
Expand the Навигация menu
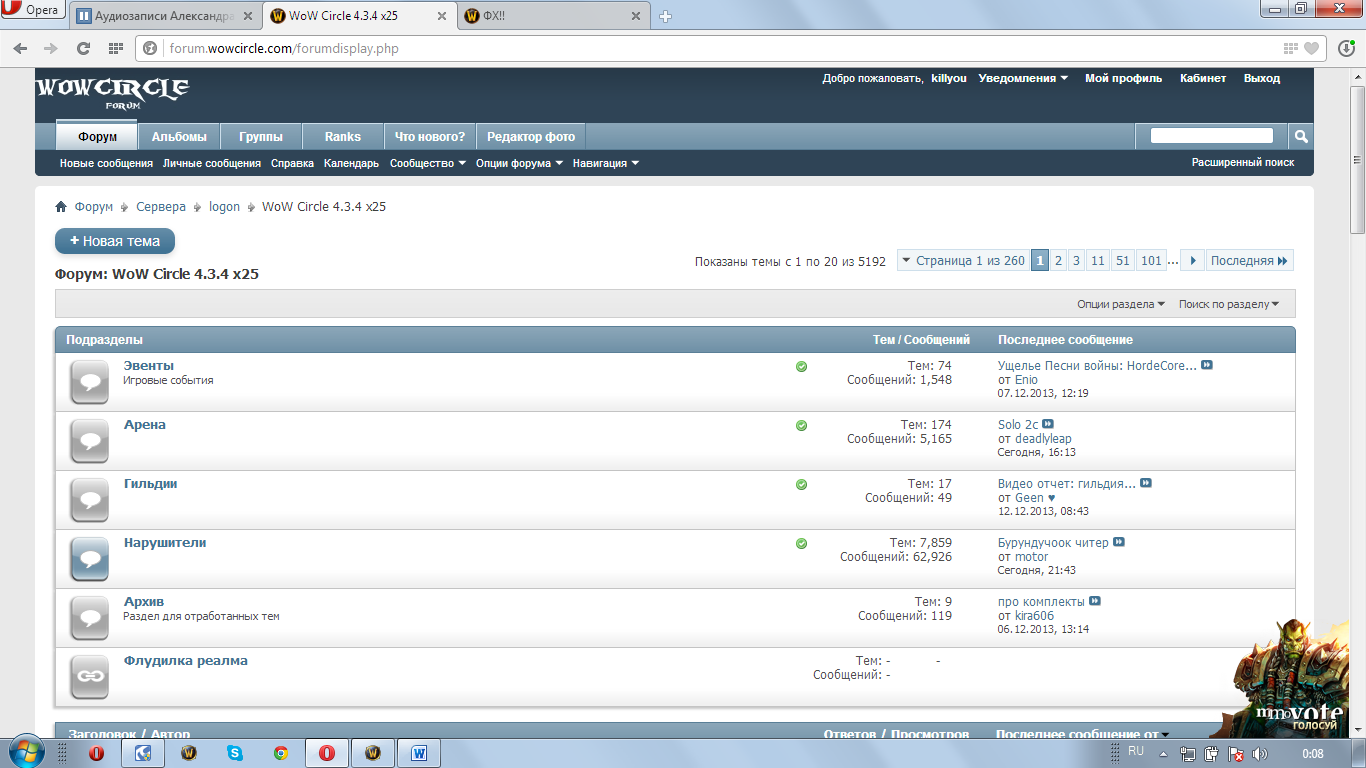[x=606, y=163]
